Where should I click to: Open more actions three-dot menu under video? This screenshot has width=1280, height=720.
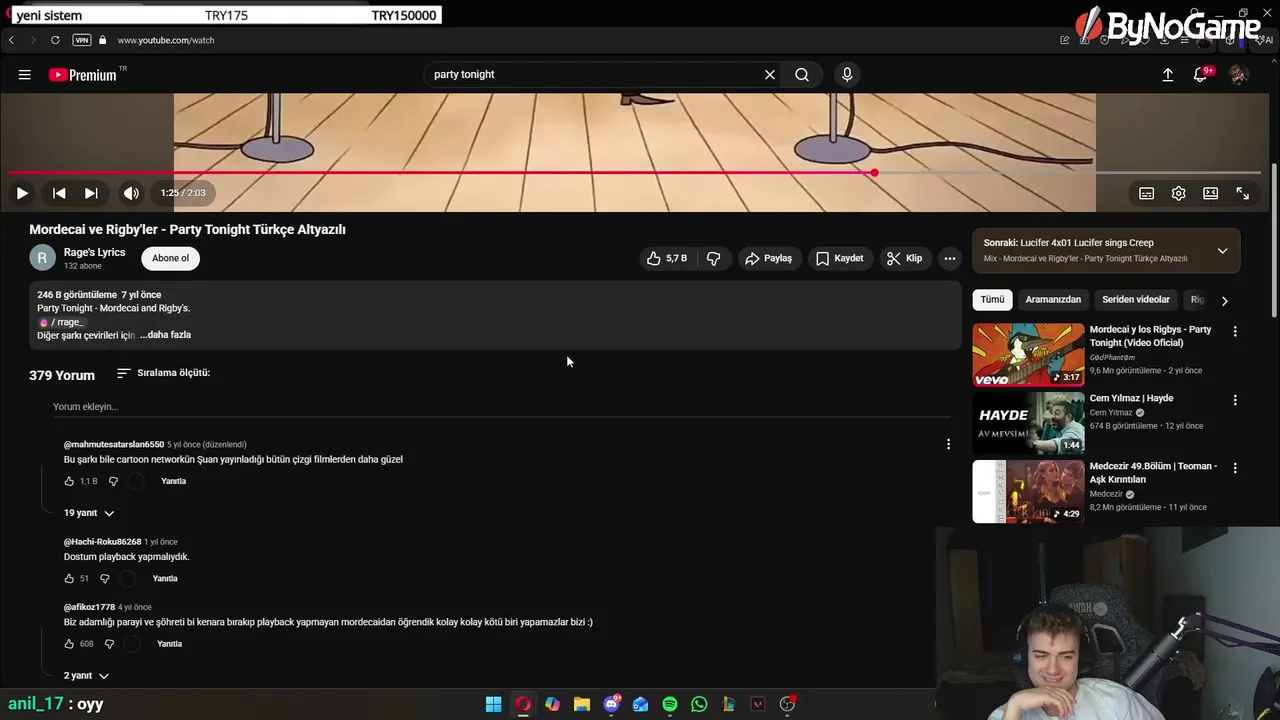pyautogui.click(x=950, y=258)
